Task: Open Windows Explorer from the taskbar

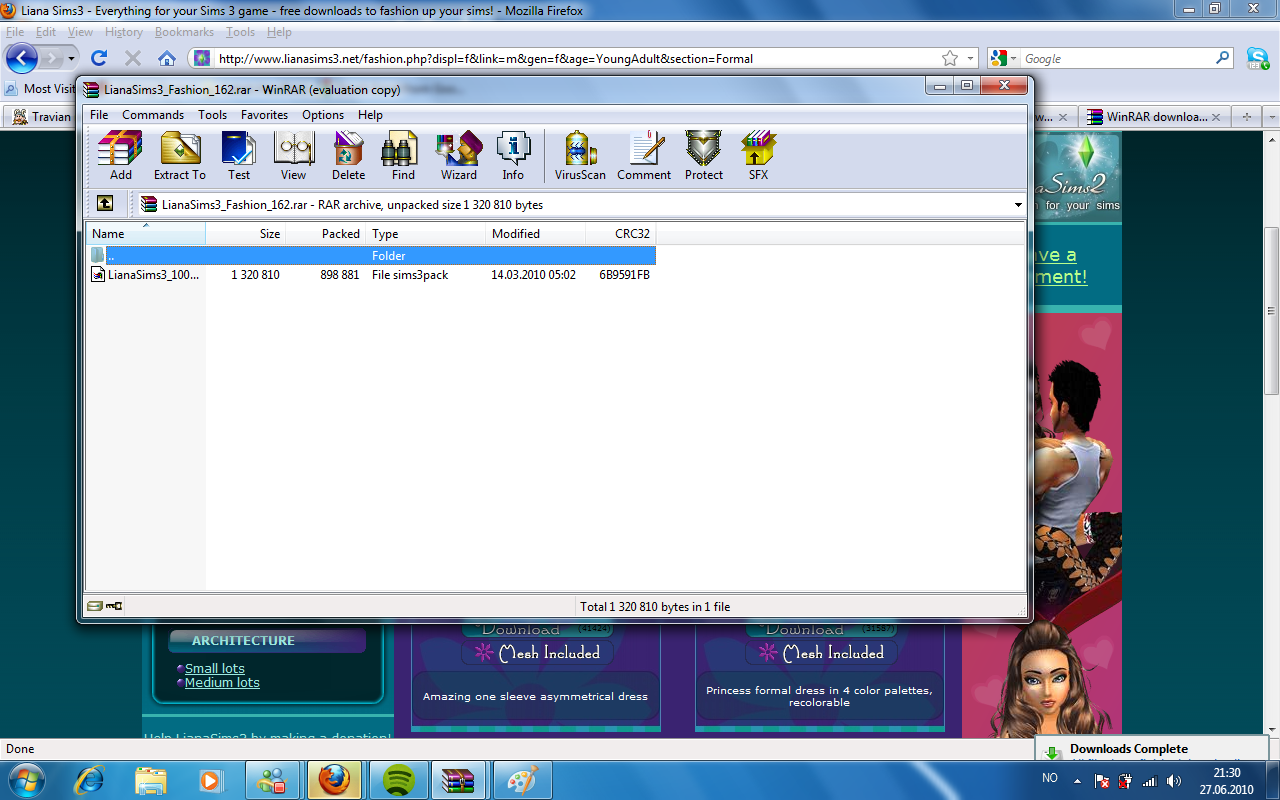Action: click(151, 780)
